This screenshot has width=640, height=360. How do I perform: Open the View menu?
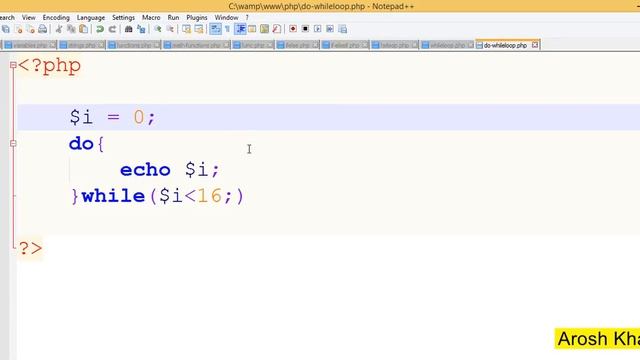click(29, 18)
